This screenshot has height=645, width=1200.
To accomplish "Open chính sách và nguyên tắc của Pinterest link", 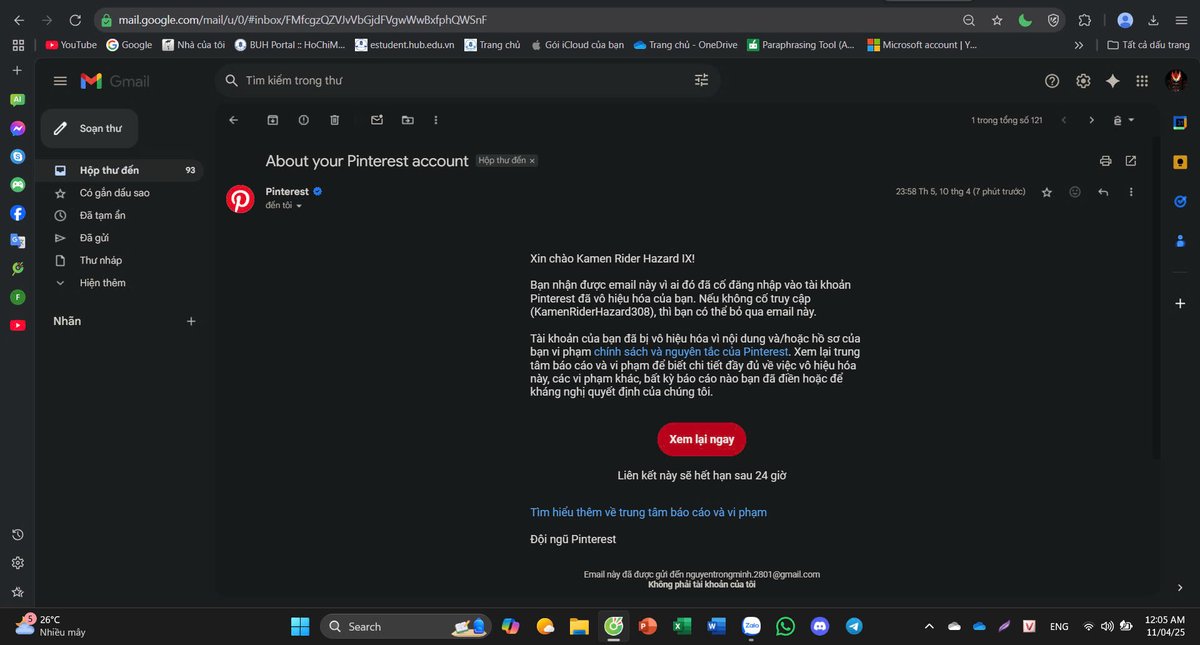I will (691, 352).
